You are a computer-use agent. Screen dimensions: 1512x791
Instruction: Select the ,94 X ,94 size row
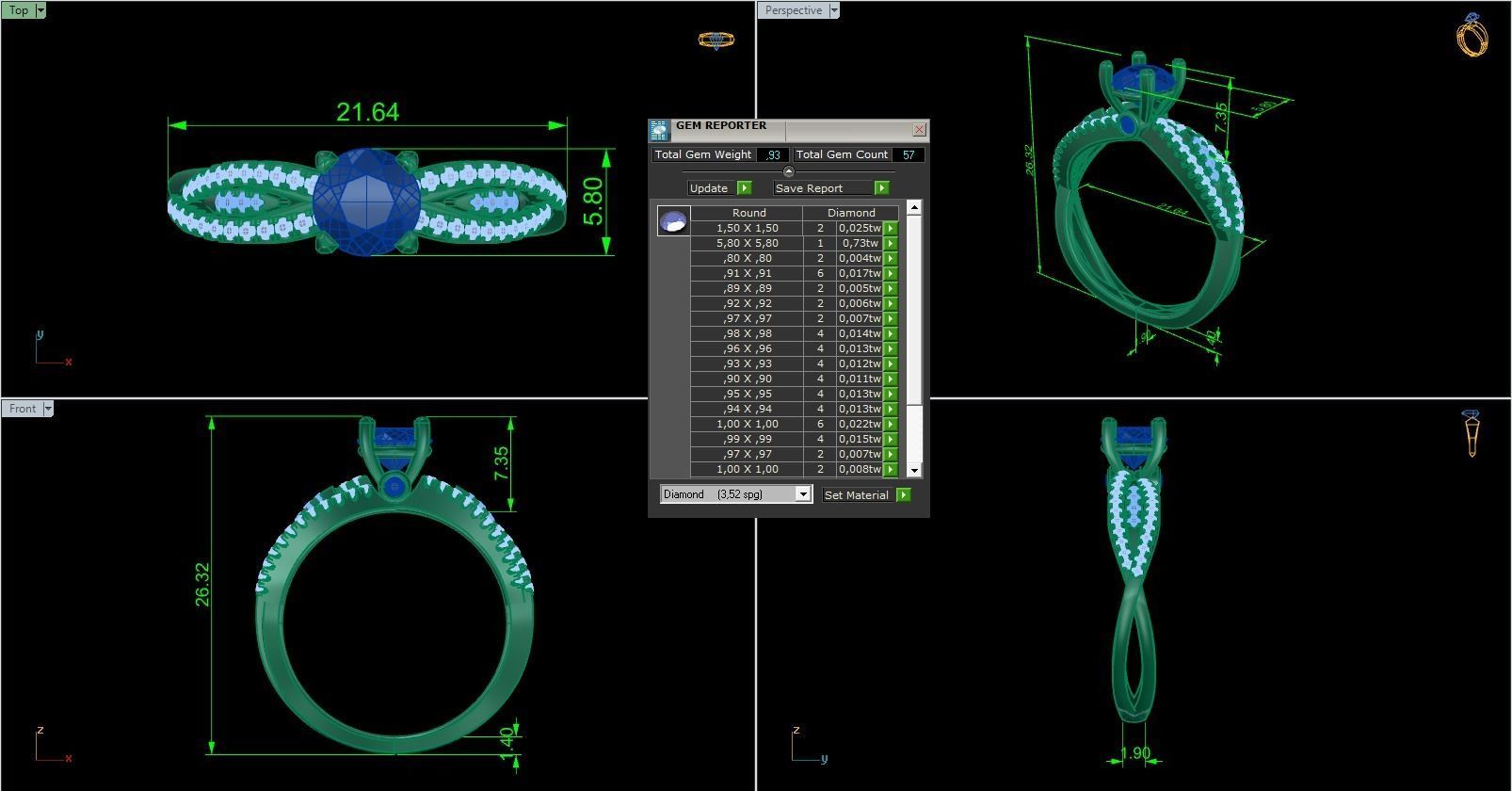click(747, 409)
